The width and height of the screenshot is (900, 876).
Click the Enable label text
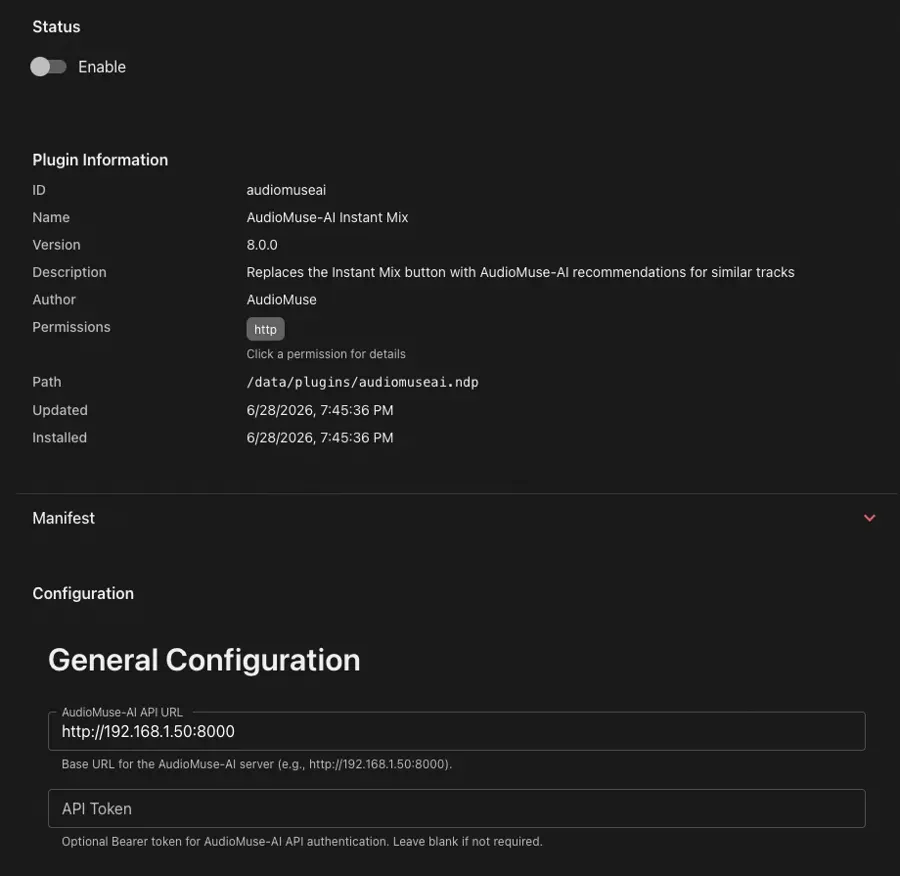tap(102, 67)
